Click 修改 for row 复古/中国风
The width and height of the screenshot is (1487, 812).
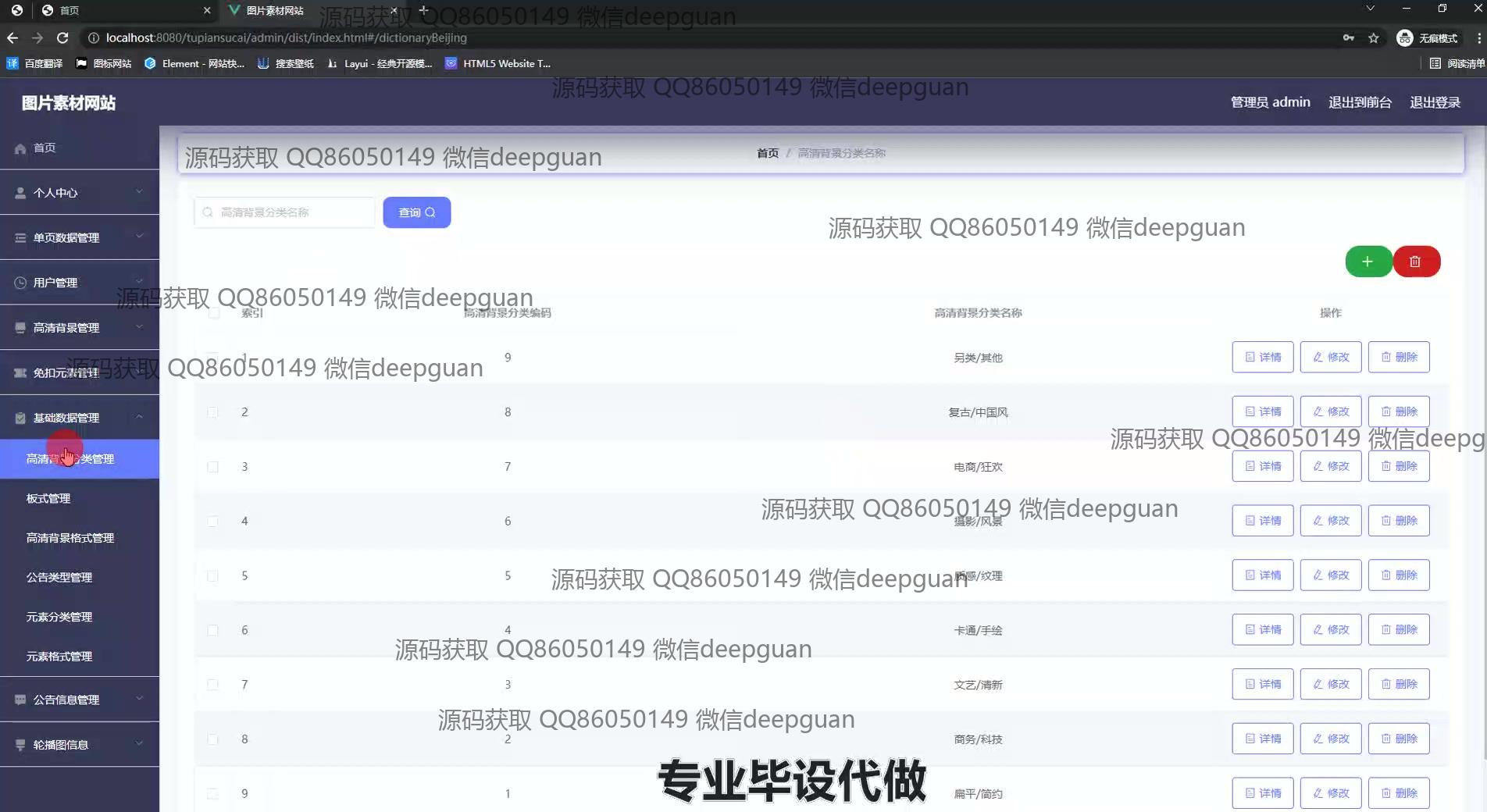click(x=1331, y=411)
